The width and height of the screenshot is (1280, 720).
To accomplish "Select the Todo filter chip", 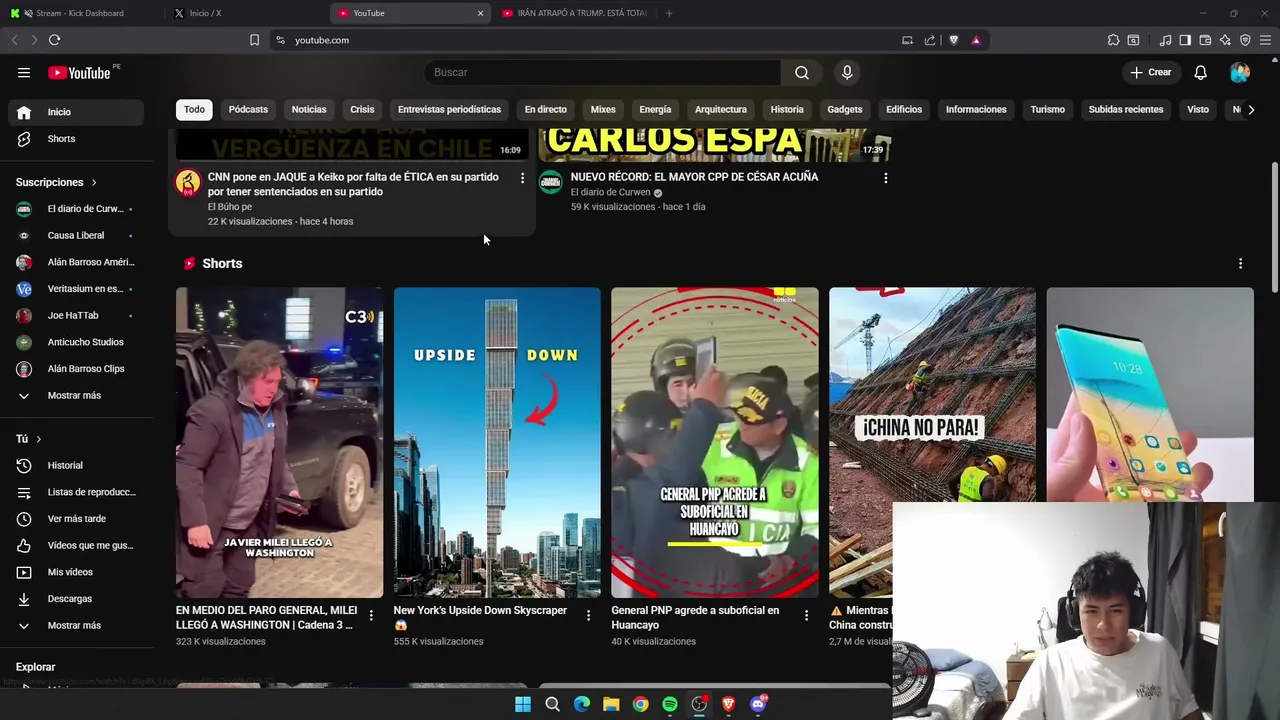I will pos(194,109).
